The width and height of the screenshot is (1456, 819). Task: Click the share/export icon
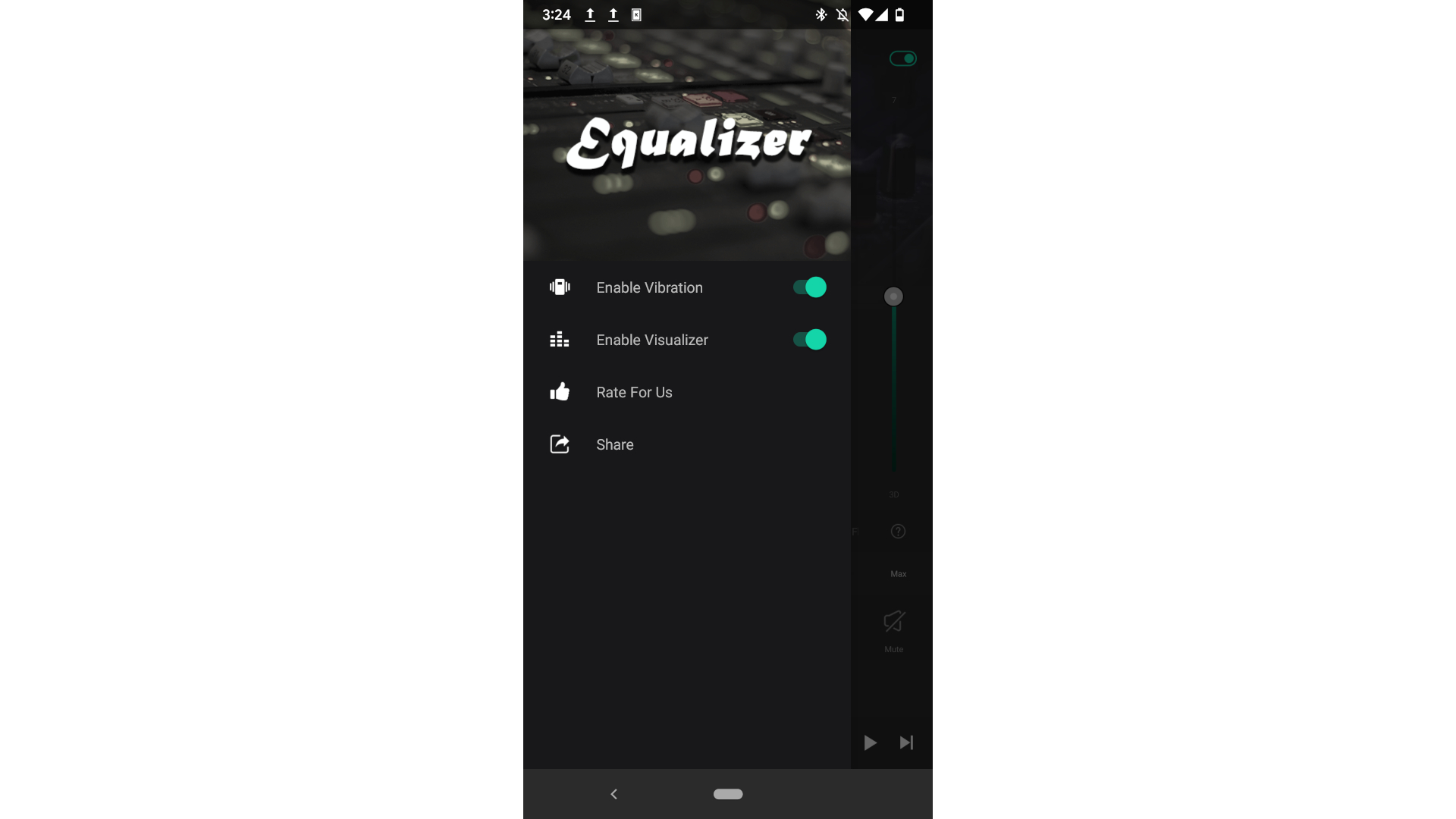[x=559, y=444]
